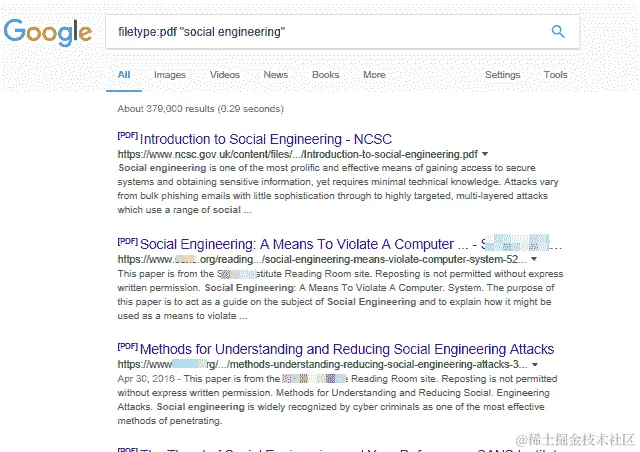Select the All results tab
Viewport: 640px width, 452px height.
(x=124, y=75)
